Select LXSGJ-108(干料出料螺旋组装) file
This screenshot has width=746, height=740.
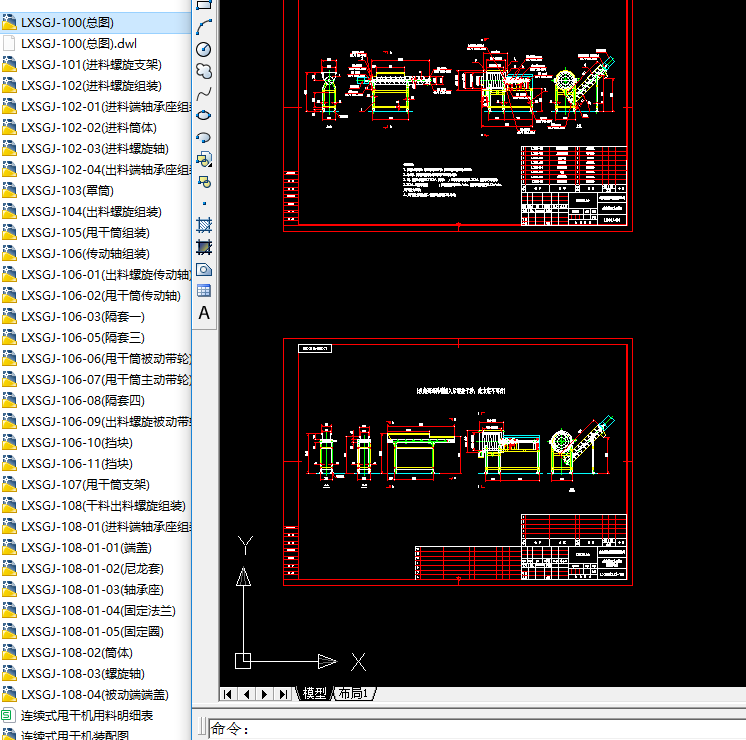point(103,505)
